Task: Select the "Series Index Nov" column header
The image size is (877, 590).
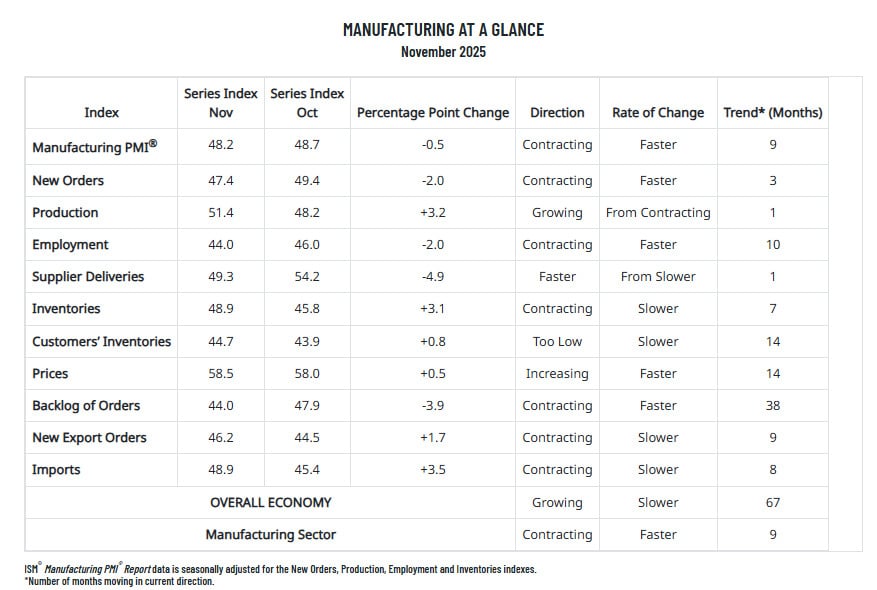Action: tap(220, 103)
